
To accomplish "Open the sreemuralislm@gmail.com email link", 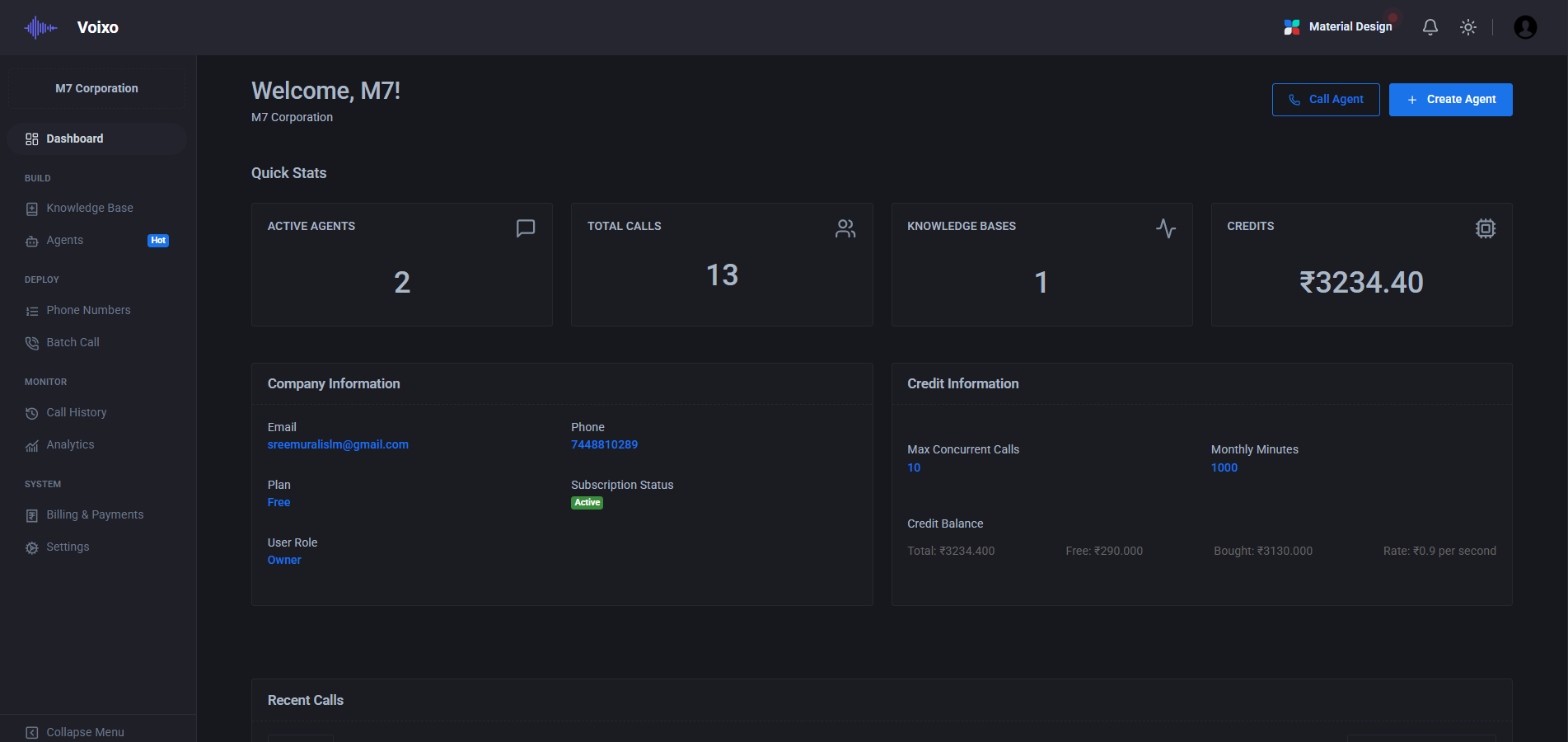I will tap(338, 444).
